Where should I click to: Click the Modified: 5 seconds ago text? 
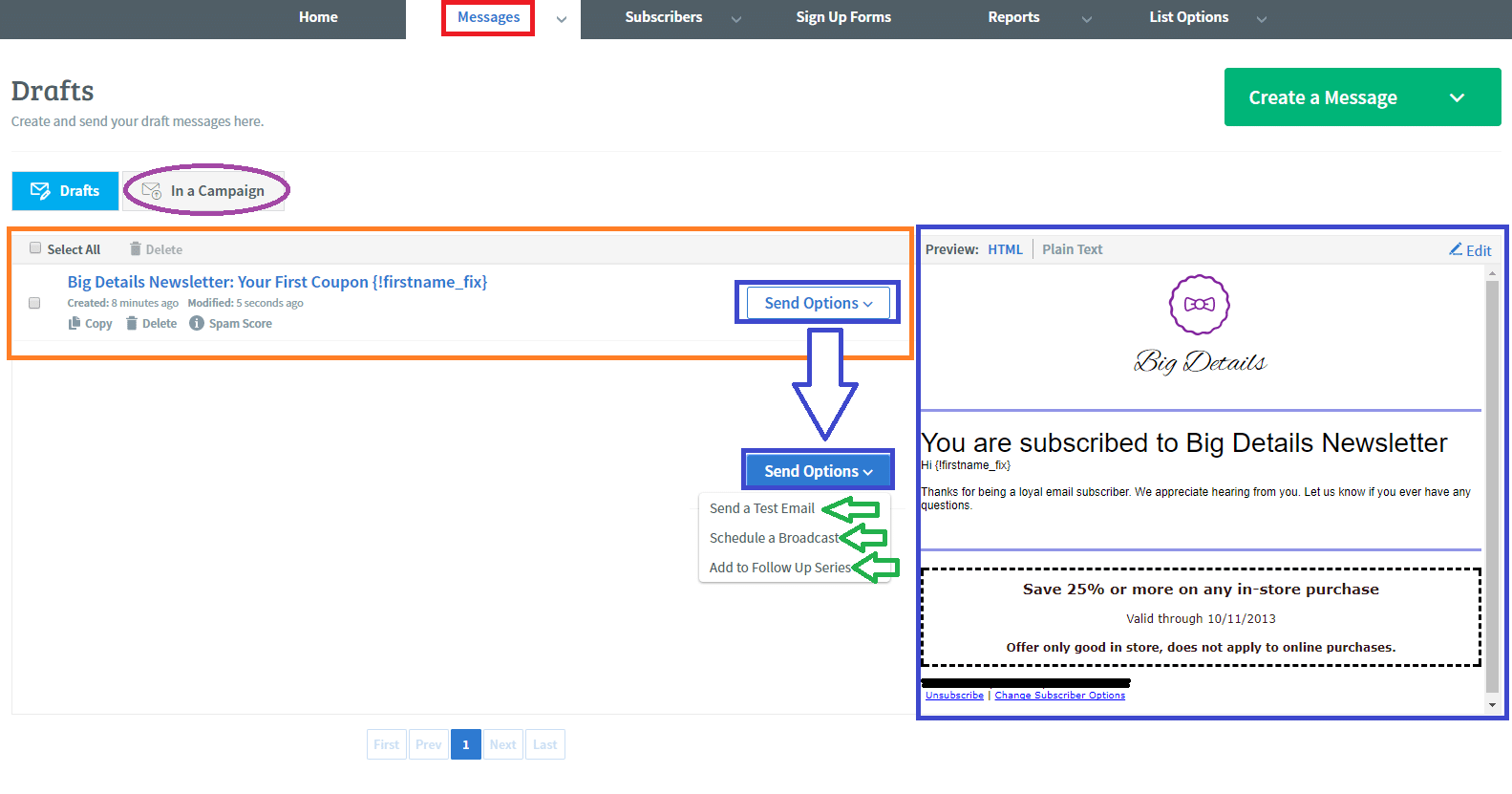point(245,303)
